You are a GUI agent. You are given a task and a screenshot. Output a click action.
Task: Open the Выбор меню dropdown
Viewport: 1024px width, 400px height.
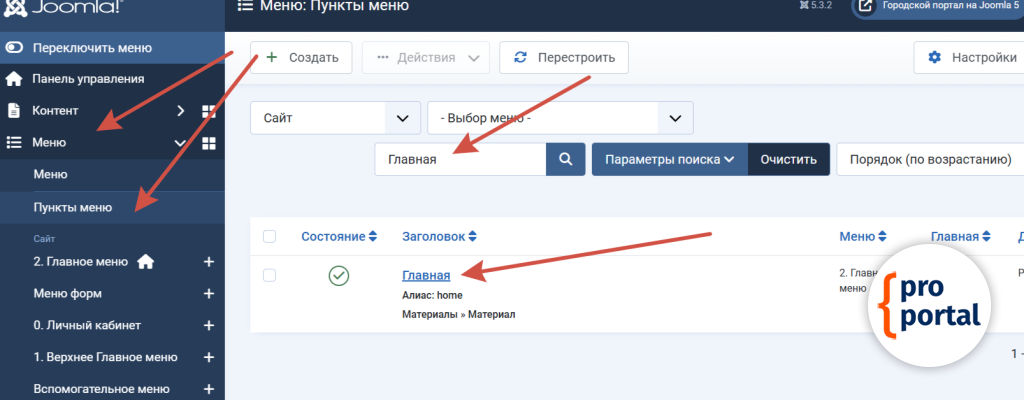click(x=559, y=118)
